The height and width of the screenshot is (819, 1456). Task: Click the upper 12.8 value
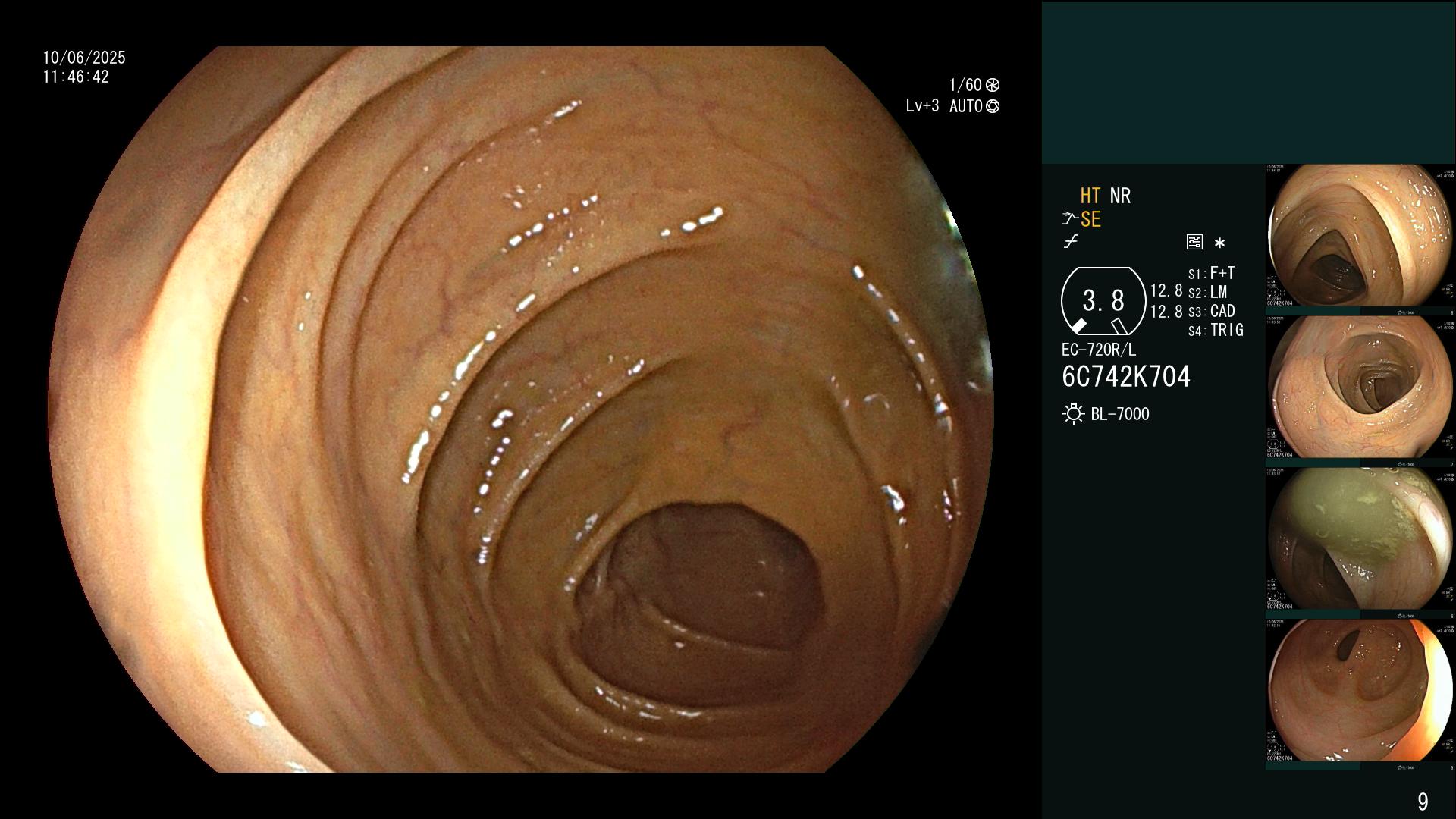coord(1166,290)
